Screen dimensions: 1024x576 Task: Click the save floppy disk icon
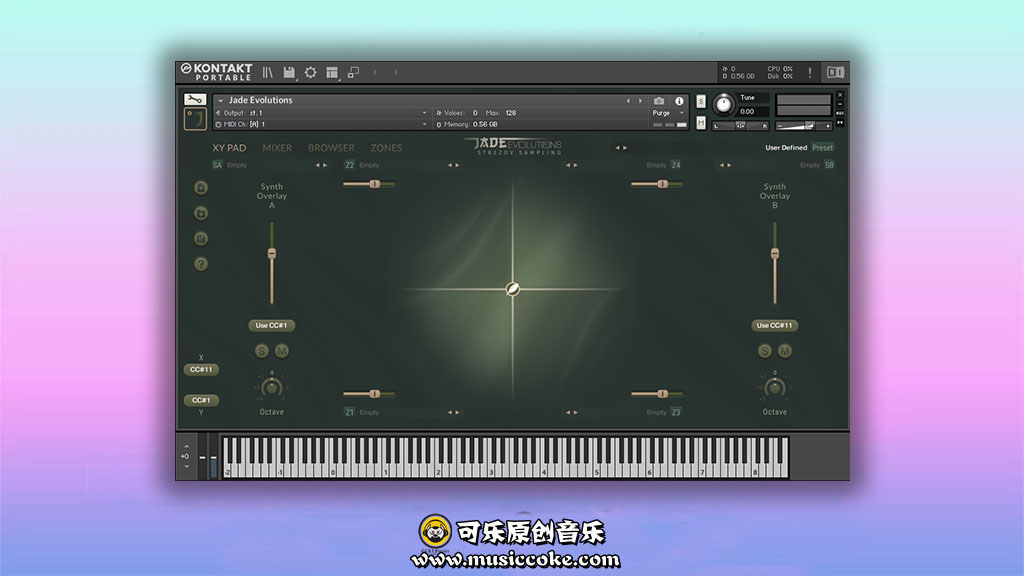tap(289, 72)
